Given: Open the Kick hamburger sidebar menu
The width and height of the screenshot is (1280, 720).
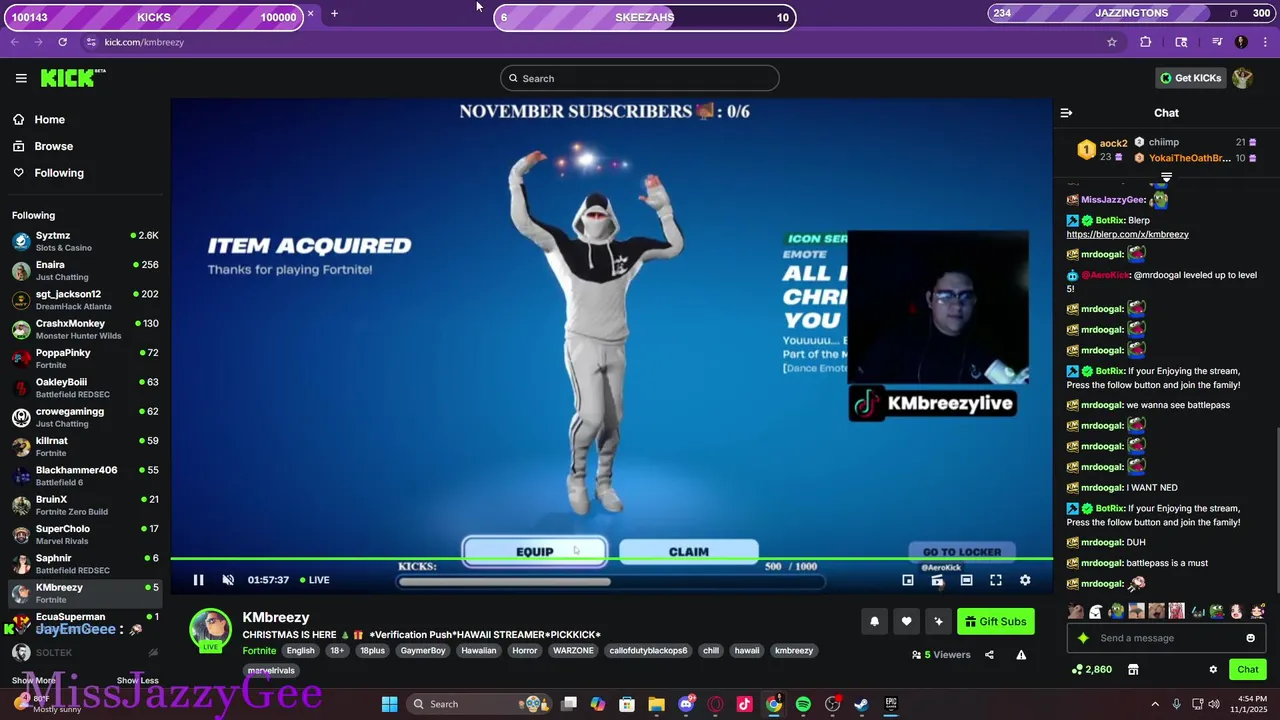Looking at the screenshot, I should tap(21, 78).
